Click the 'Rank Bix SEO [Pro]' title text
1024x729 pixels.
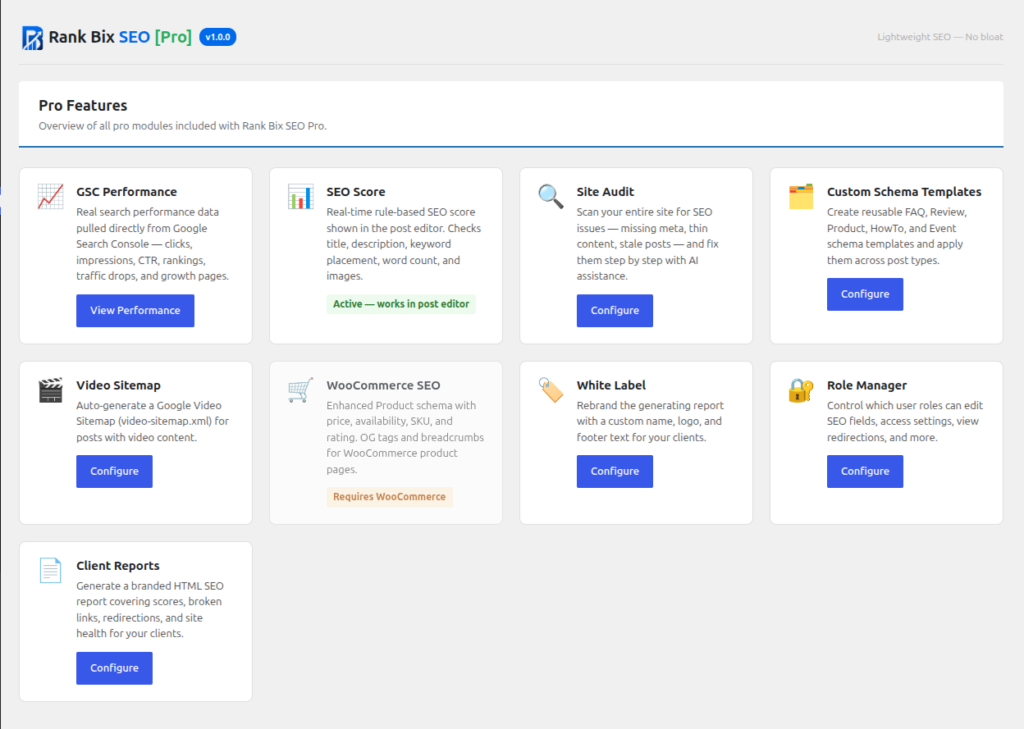tap(120, 37)
